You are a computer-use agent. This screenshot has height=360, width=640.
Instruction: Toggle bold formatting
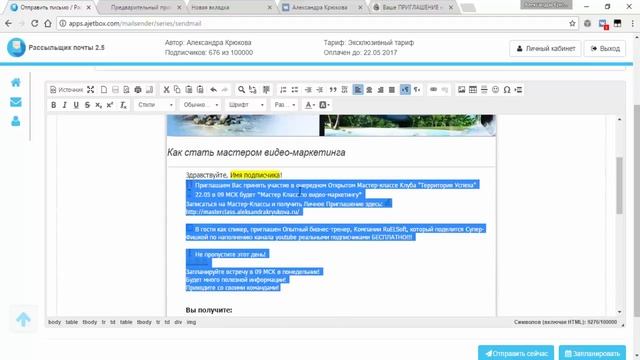pyautogui.click(x=53, y=105)
